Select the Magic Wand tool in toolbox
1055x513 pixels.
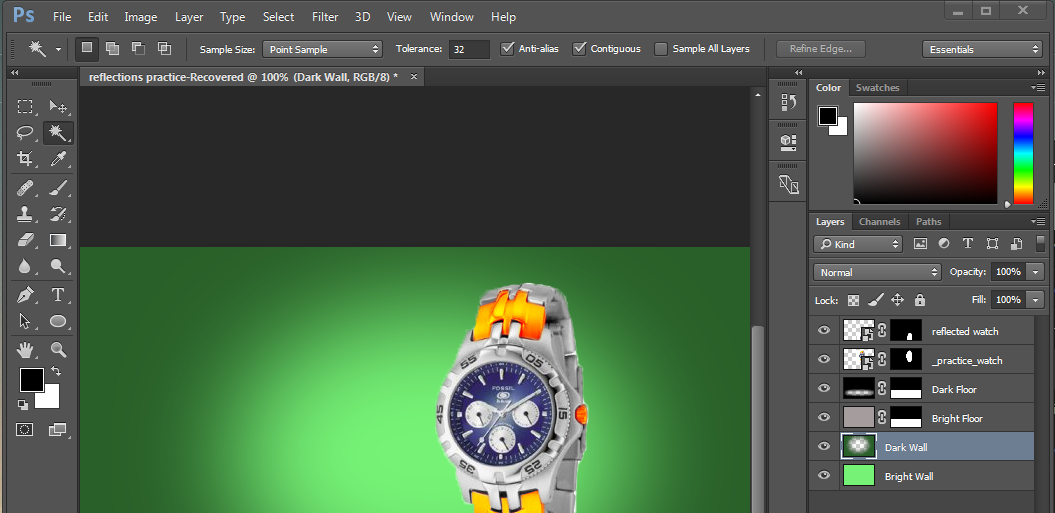[58, 133]
